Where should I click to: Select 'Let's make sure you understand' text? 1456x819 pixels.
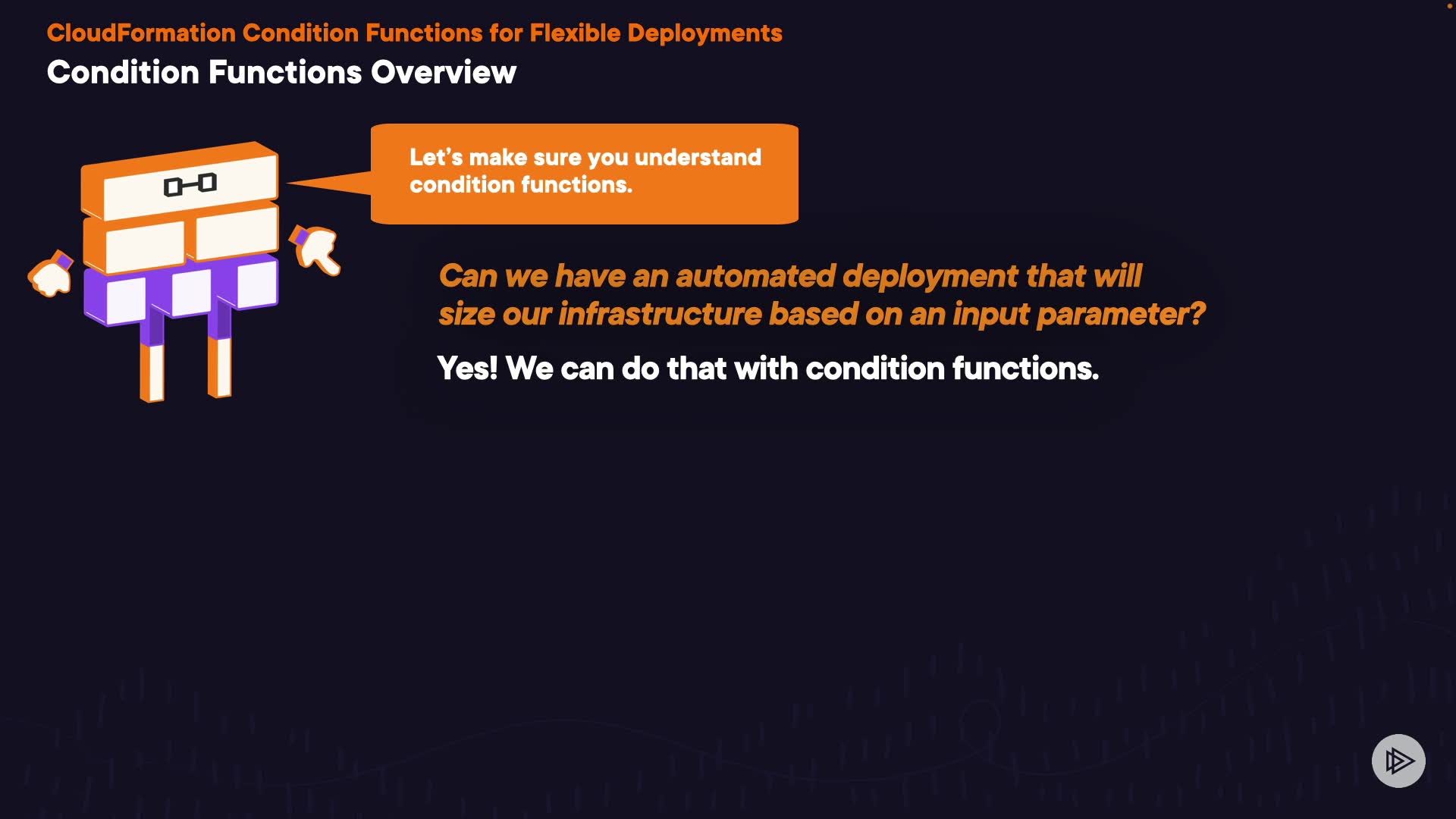click(585, 157)
